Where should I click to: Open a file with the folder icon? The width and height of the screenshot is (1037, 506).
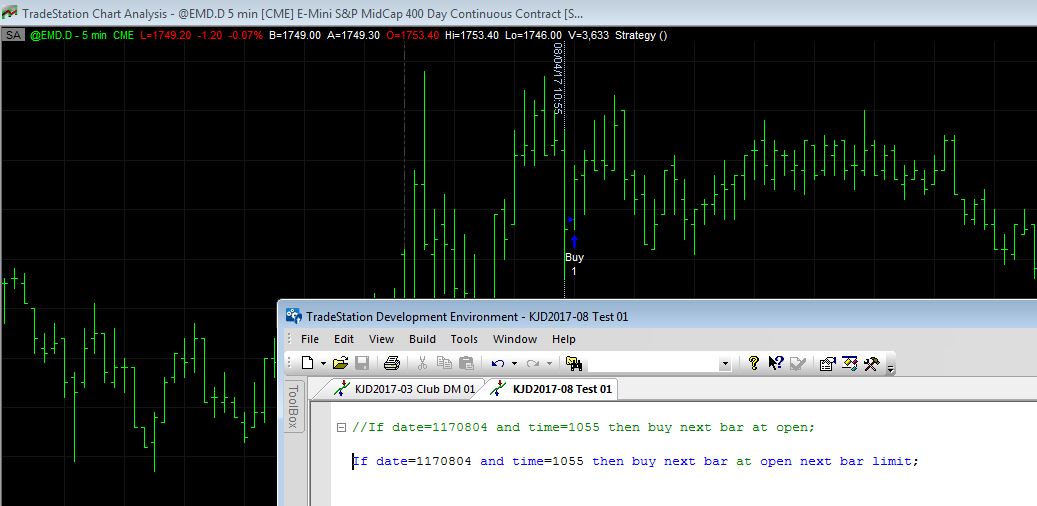pyautogui.click(x=341, y=363)
